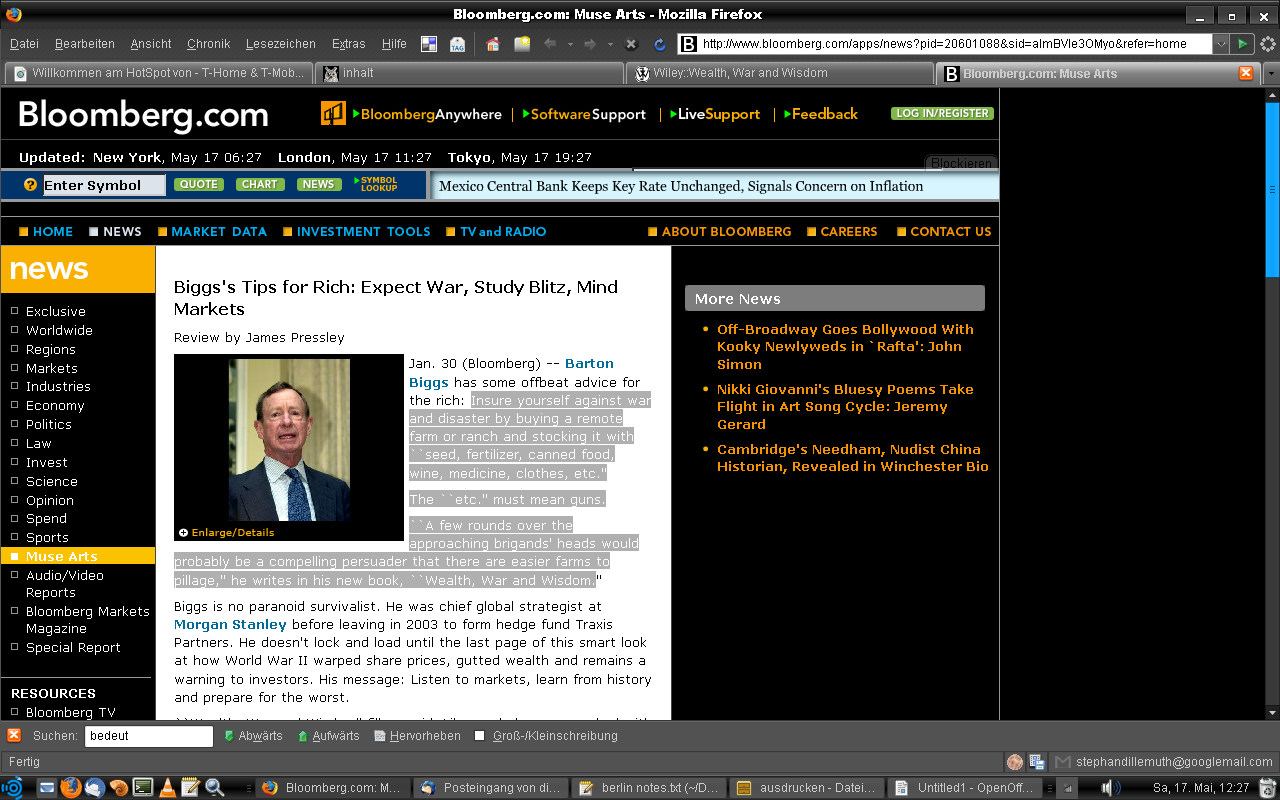Click the Enter Symbol help question icon
Screen dimensions: 1280x800
pos(30,185)
